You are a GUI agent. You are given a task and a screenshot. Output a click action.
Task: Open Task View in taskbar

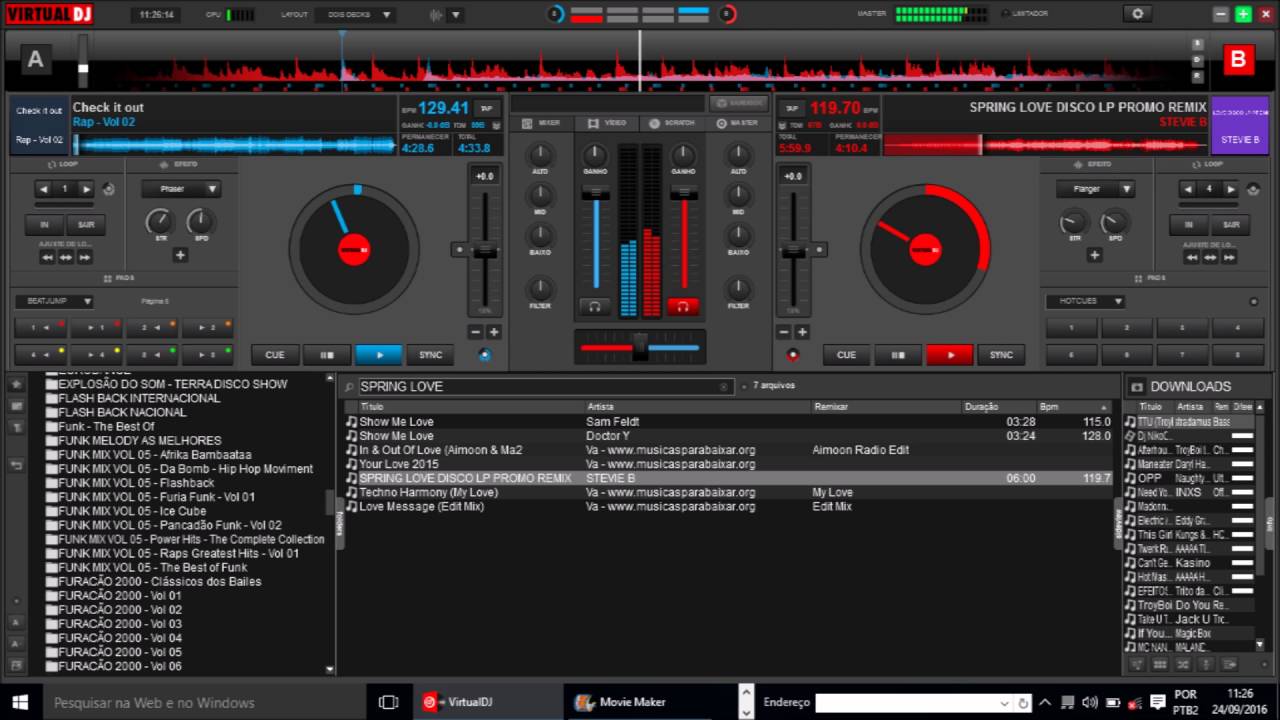coord(389,702)
